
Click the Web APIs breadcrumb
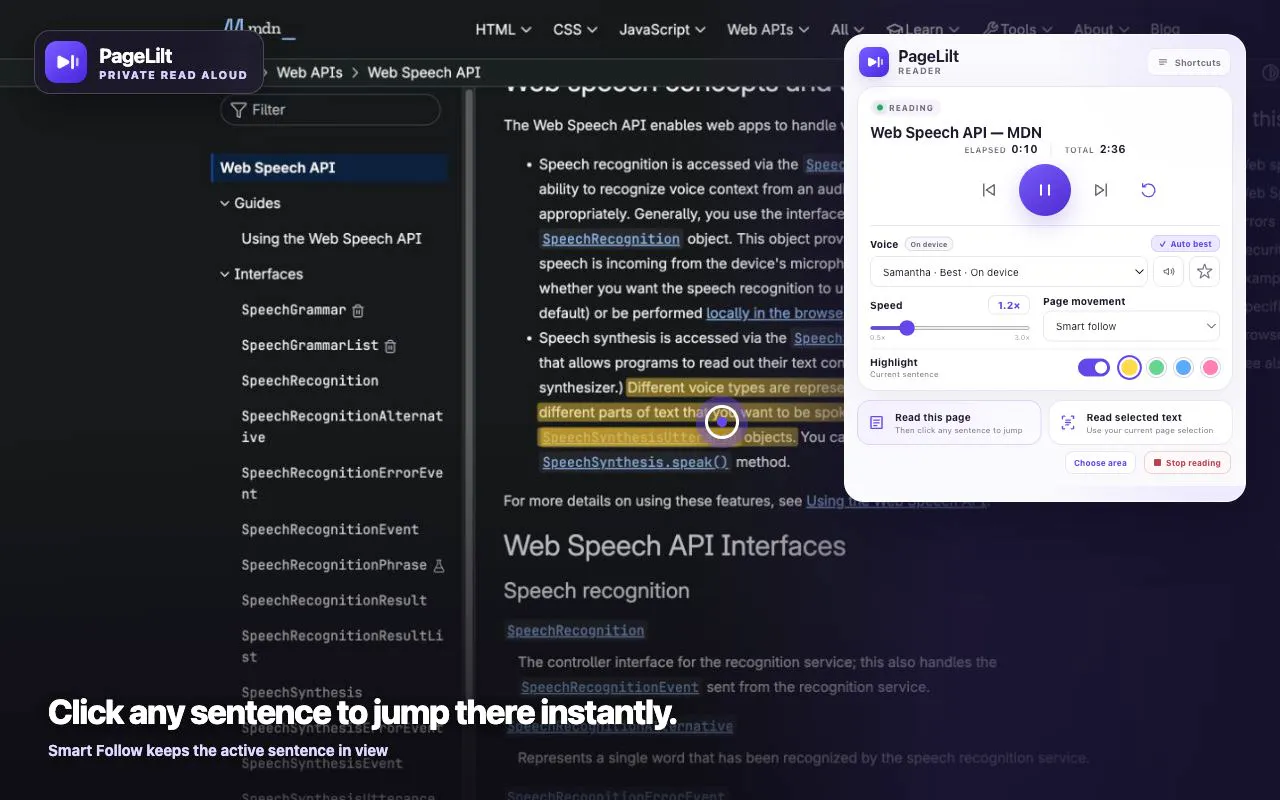(x=309, y=72)
